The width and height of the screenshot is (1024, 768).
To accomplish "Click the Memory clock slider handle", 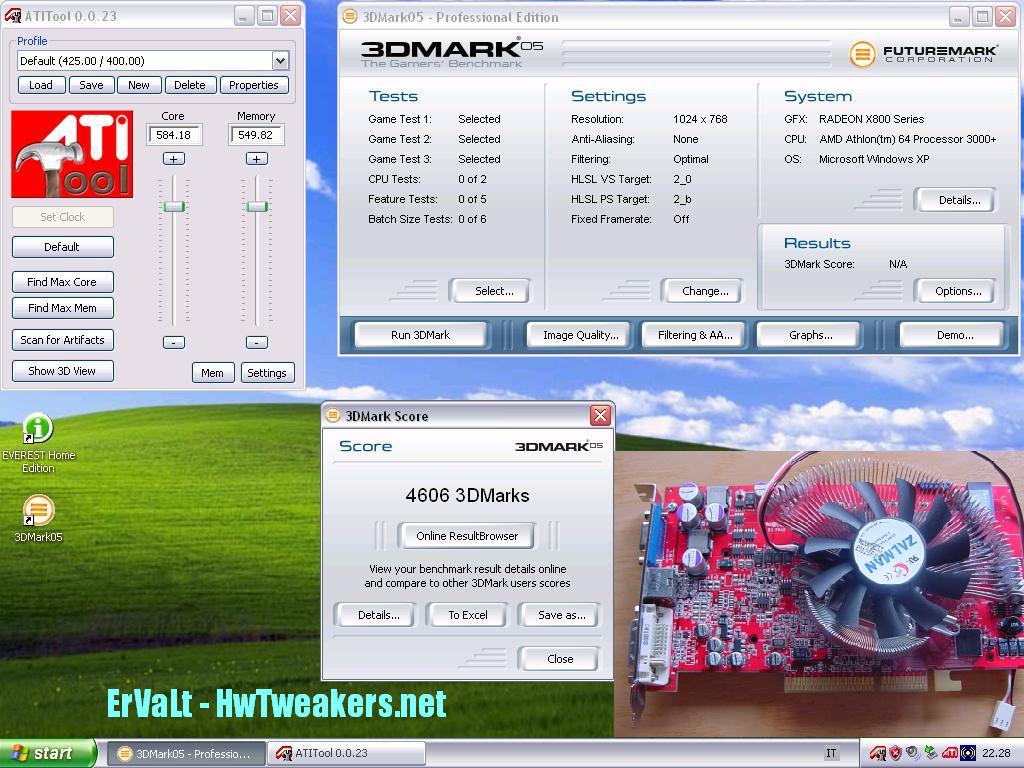I will 257,206.
